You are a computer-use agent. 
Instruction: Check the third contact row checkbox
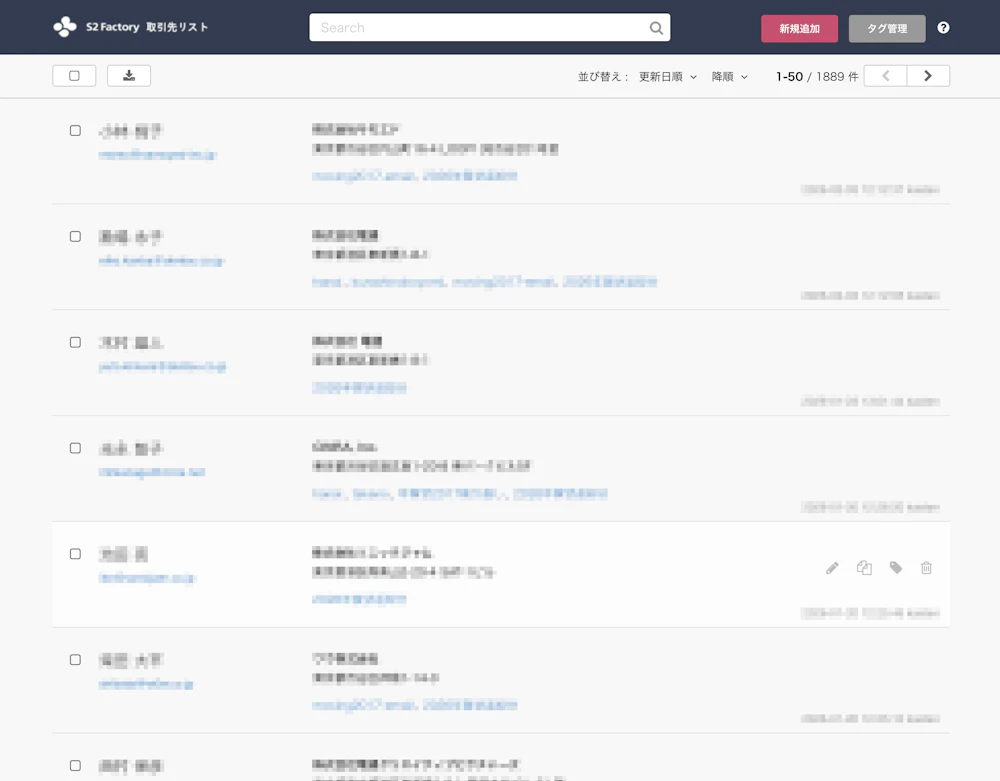pyautogui.click(x=75, y=342)
